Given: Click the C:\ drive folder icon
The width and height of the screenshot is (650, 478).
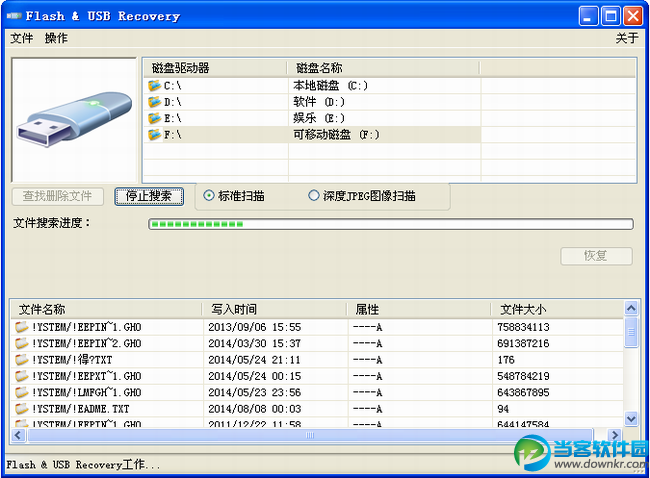Looking at the screenshot, I should (154, 86).
